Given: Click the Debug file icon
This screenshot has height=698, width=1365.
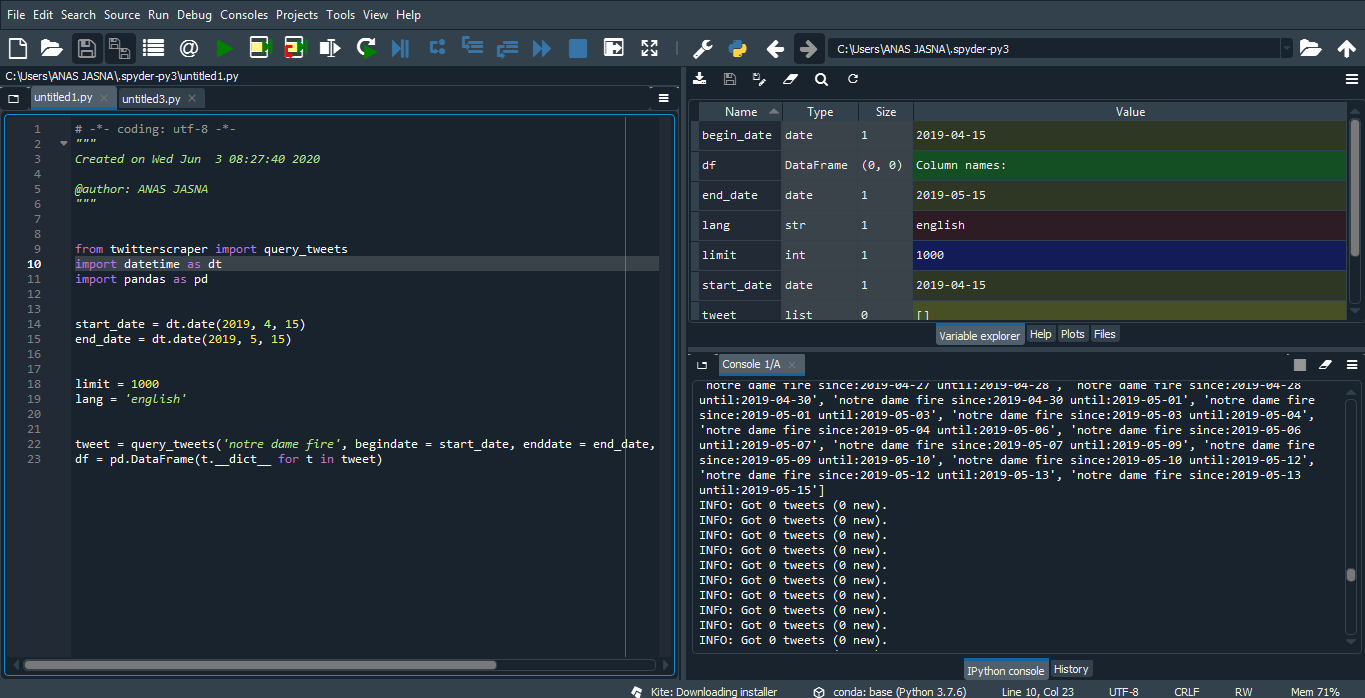Looking at the screenshot, I should coord(401,48).
